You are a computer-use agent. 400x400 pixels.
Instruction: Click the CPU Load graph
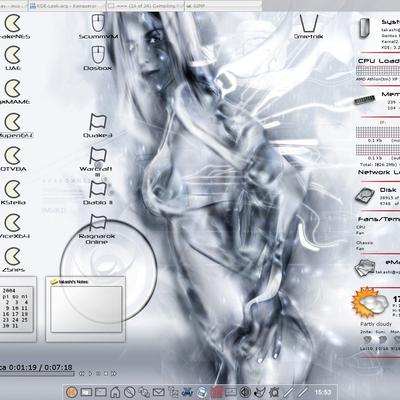378,71
